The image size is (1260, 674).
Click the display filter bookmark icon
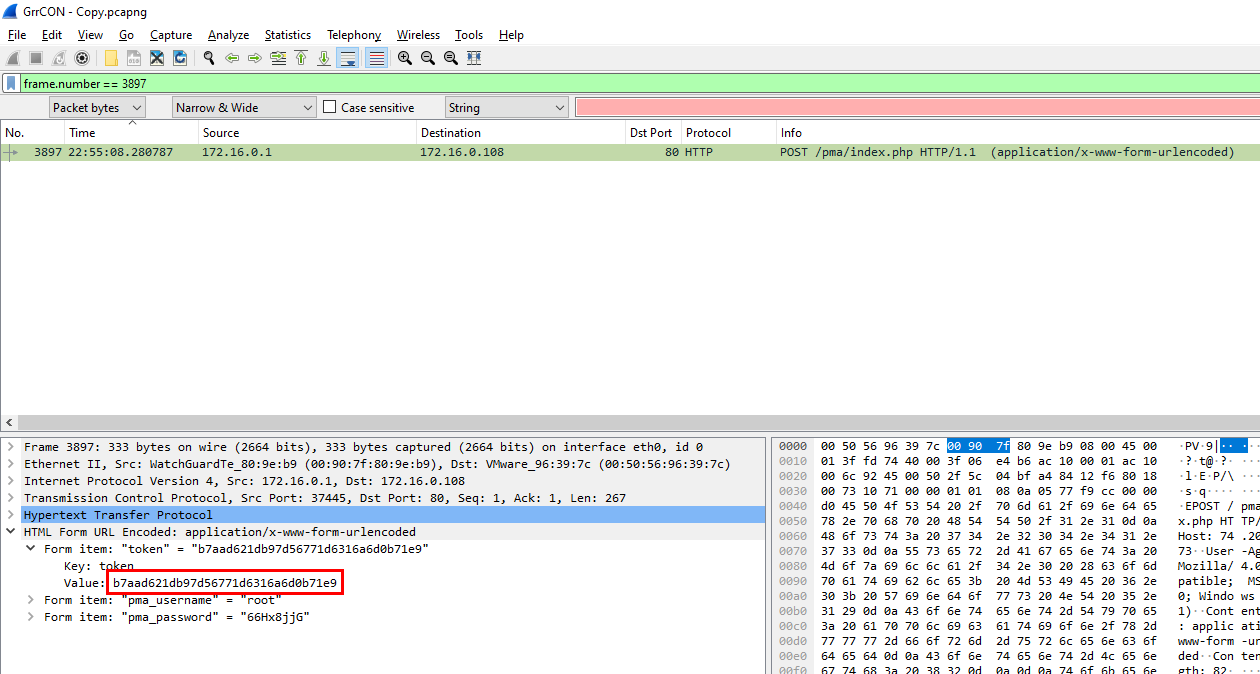tap(11, 84)
